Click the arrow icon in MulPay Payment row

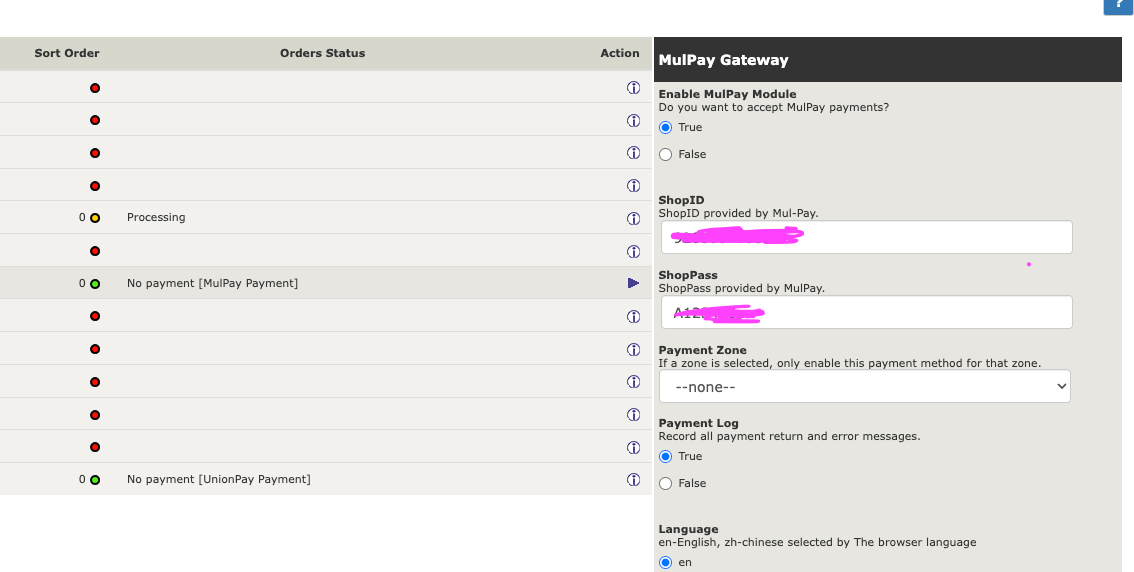click(634, 283)
